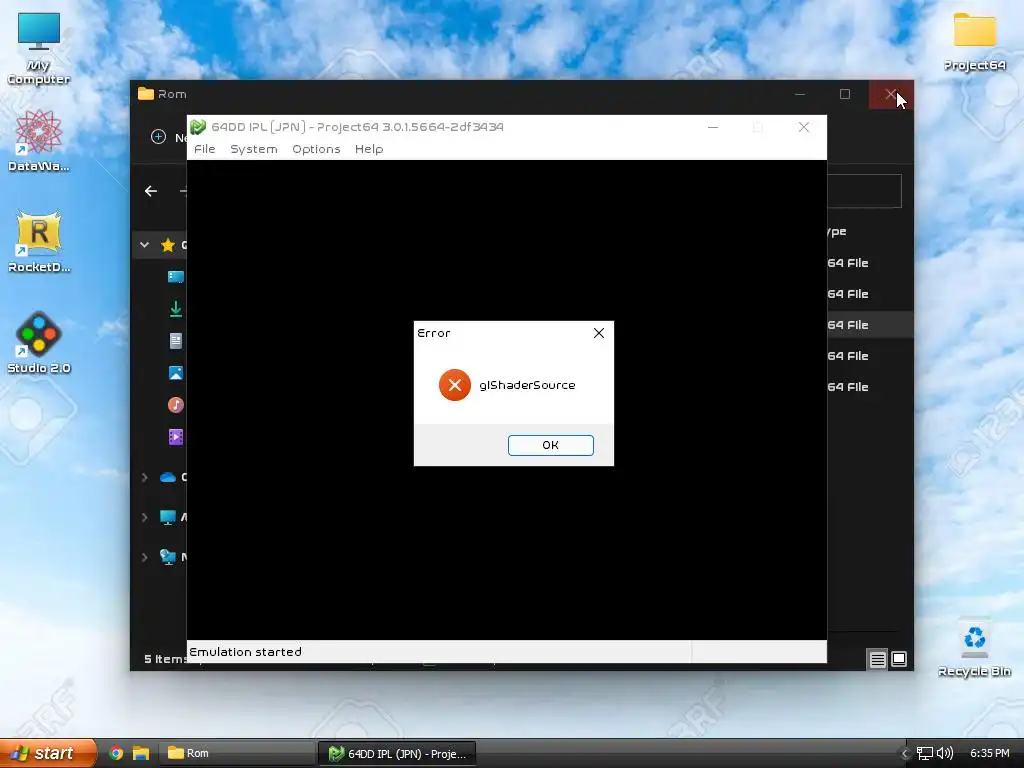Expand the This PC monitor tree node
1024x768 pixels.
click(x=144, y=517)
